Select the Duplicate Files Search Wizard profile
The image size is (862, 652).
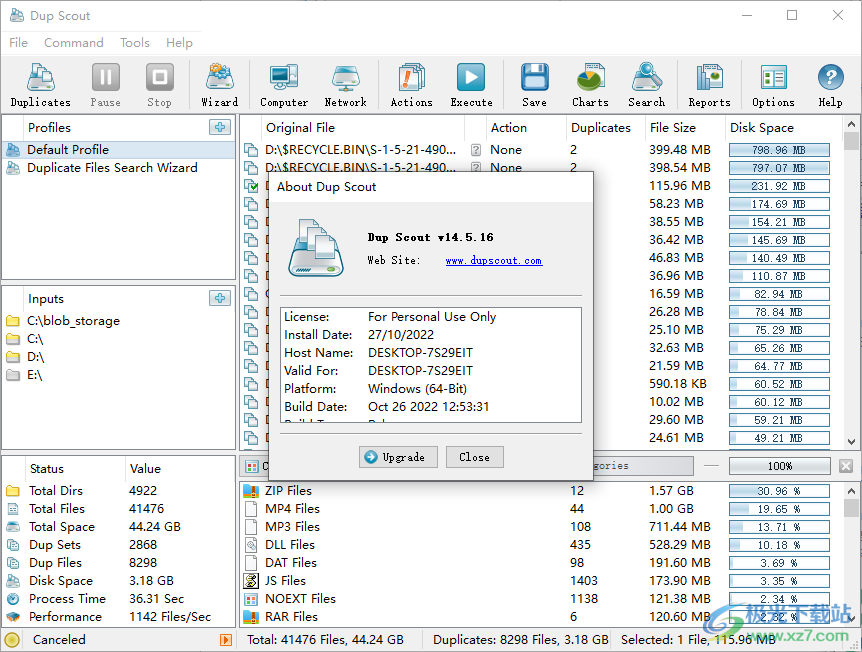tap(112, 168)
